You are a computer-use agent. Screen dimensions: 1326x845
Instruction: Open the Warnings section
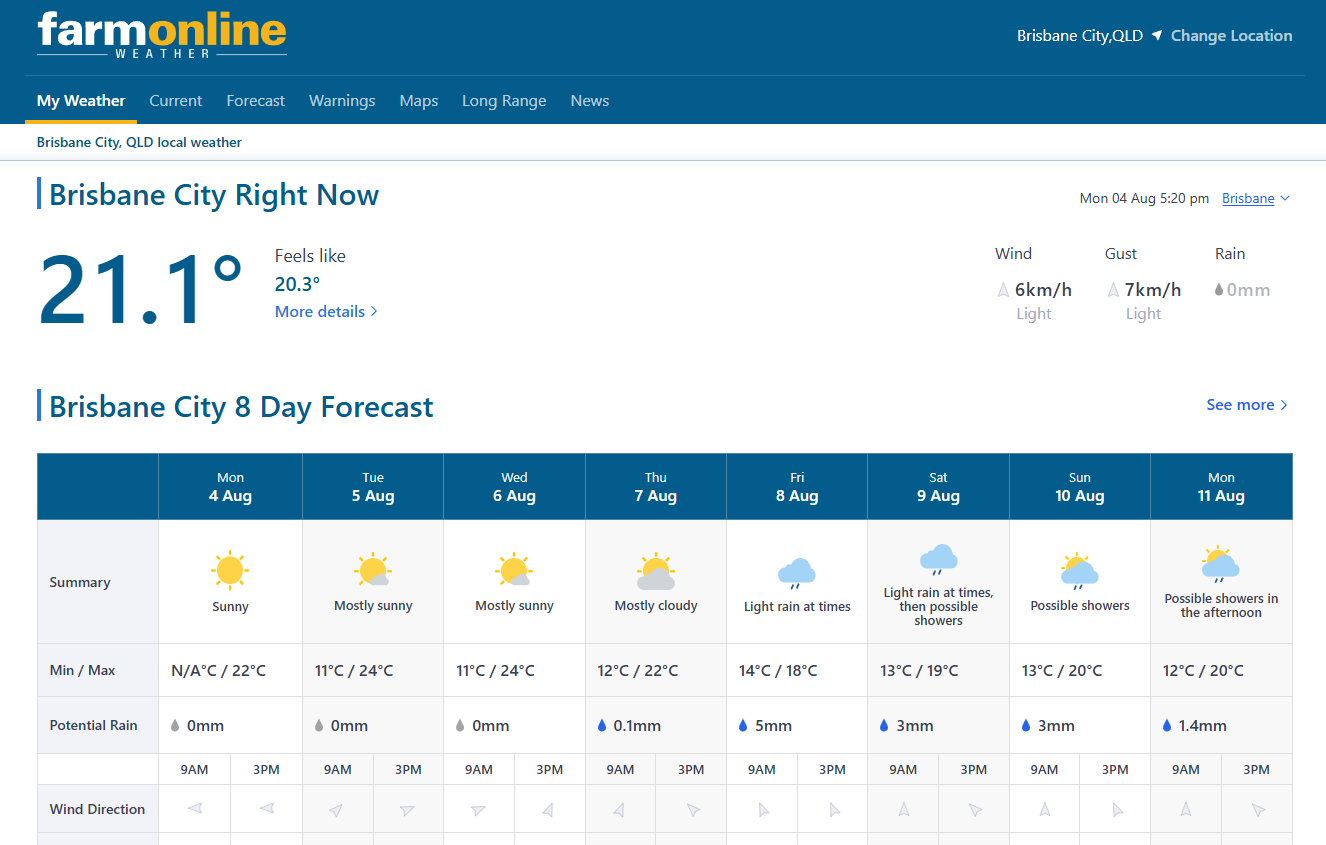pyautogui.click(x=342, y=100)
